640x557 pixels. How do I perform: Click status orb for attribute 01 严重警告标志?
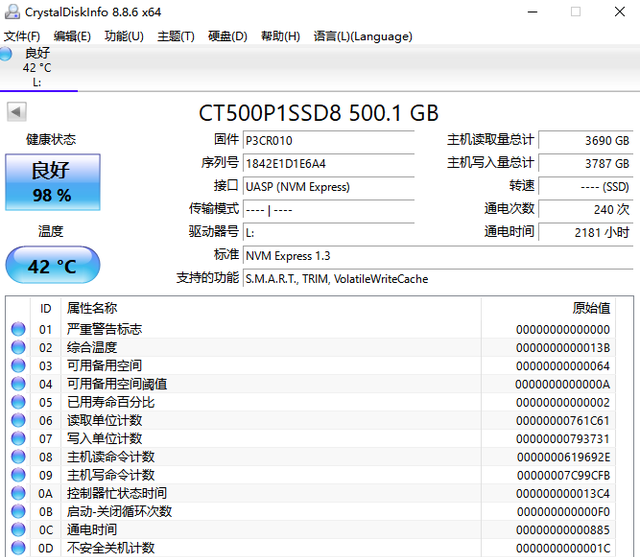18,329
